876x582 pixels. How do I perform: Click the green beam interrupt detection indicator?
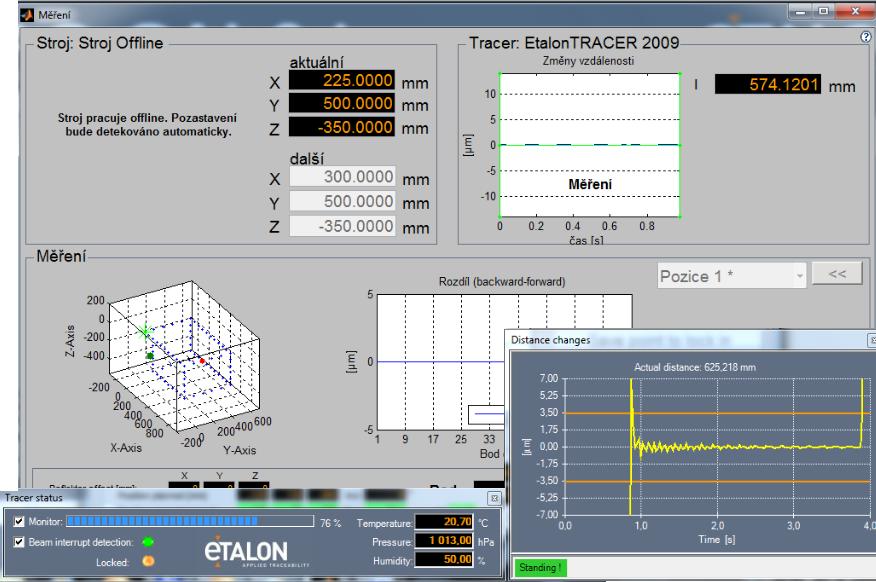pyautogui.click(x=148, y=542)
